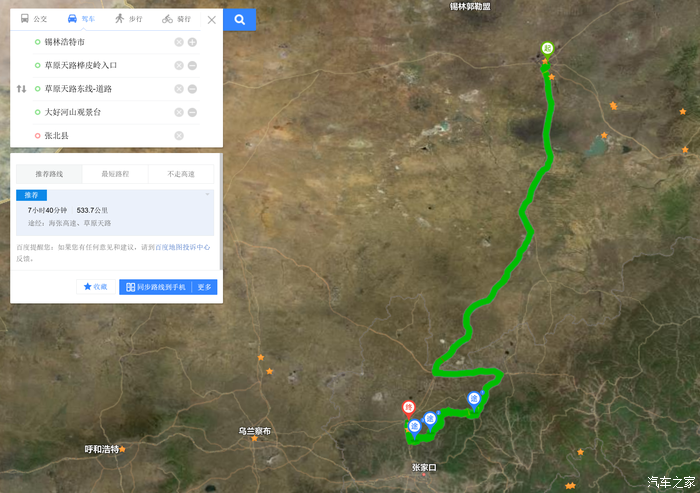Image resolution: width=700 pixels, height=493 pixels.
Task: Add a waypoint with the plus icon
Action: pyautogui.click(x=192, y=42)
